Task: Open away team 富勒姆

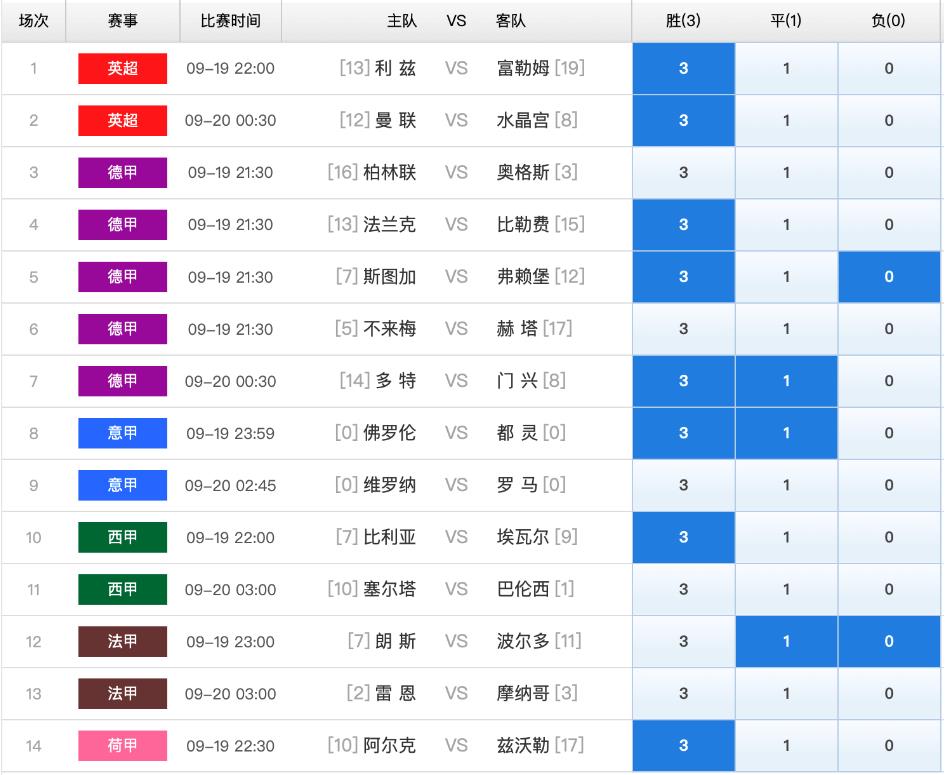Action: coord(523,68)
